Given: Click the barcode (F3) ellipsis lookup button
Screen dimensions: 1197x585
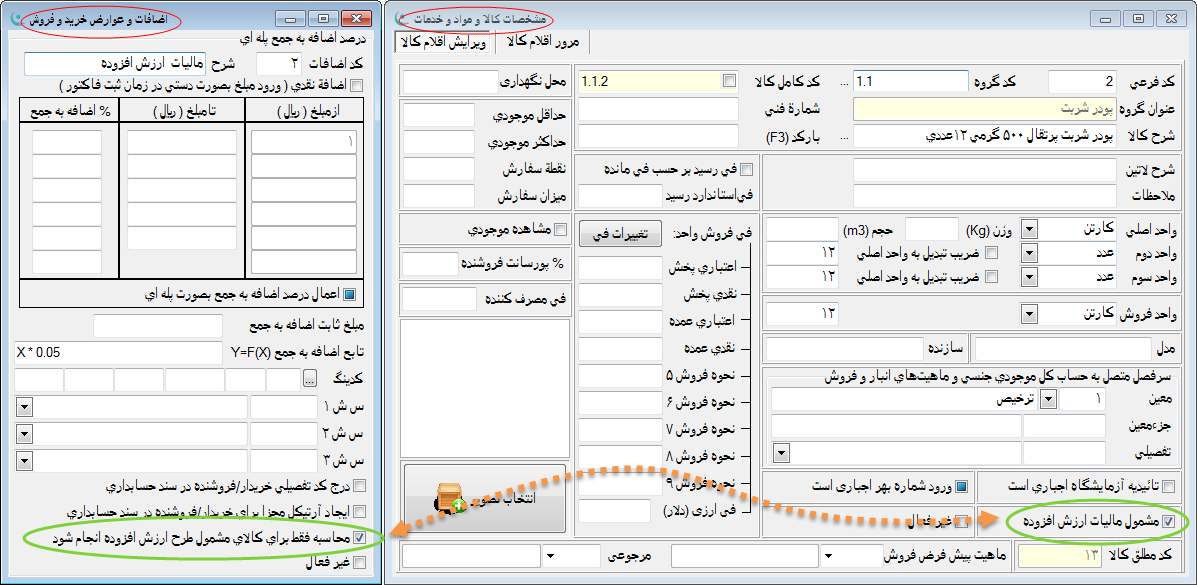Looking at the screenshot, I should (x=845, y=136).
